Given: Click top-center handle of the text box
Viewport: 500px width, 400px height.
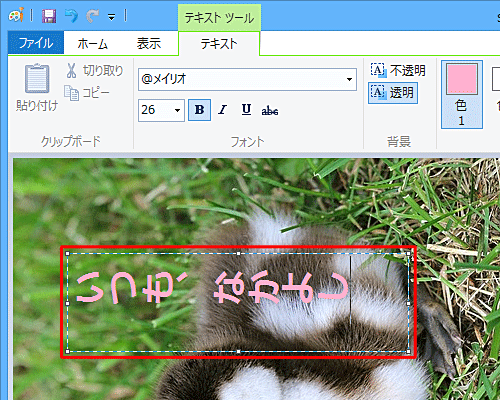Looking at the screenshot, I should (239, 254).
